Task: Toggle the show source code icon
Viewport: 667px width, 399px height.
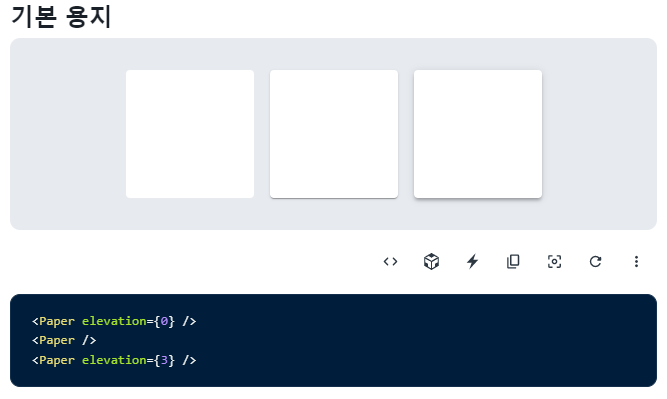Action: coord(390,262)
